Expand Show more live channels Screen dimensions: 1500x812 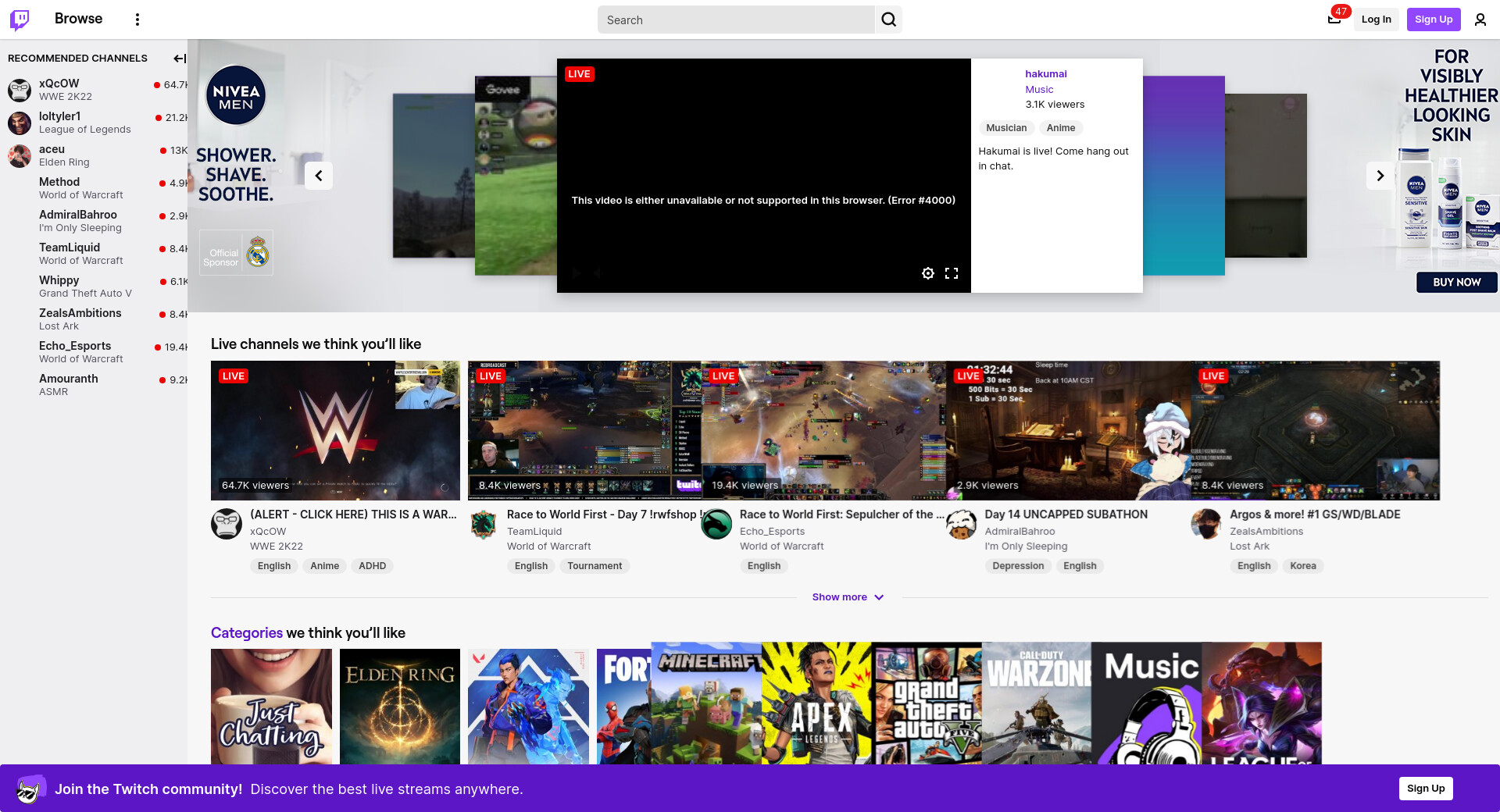(x=848, y=597)
